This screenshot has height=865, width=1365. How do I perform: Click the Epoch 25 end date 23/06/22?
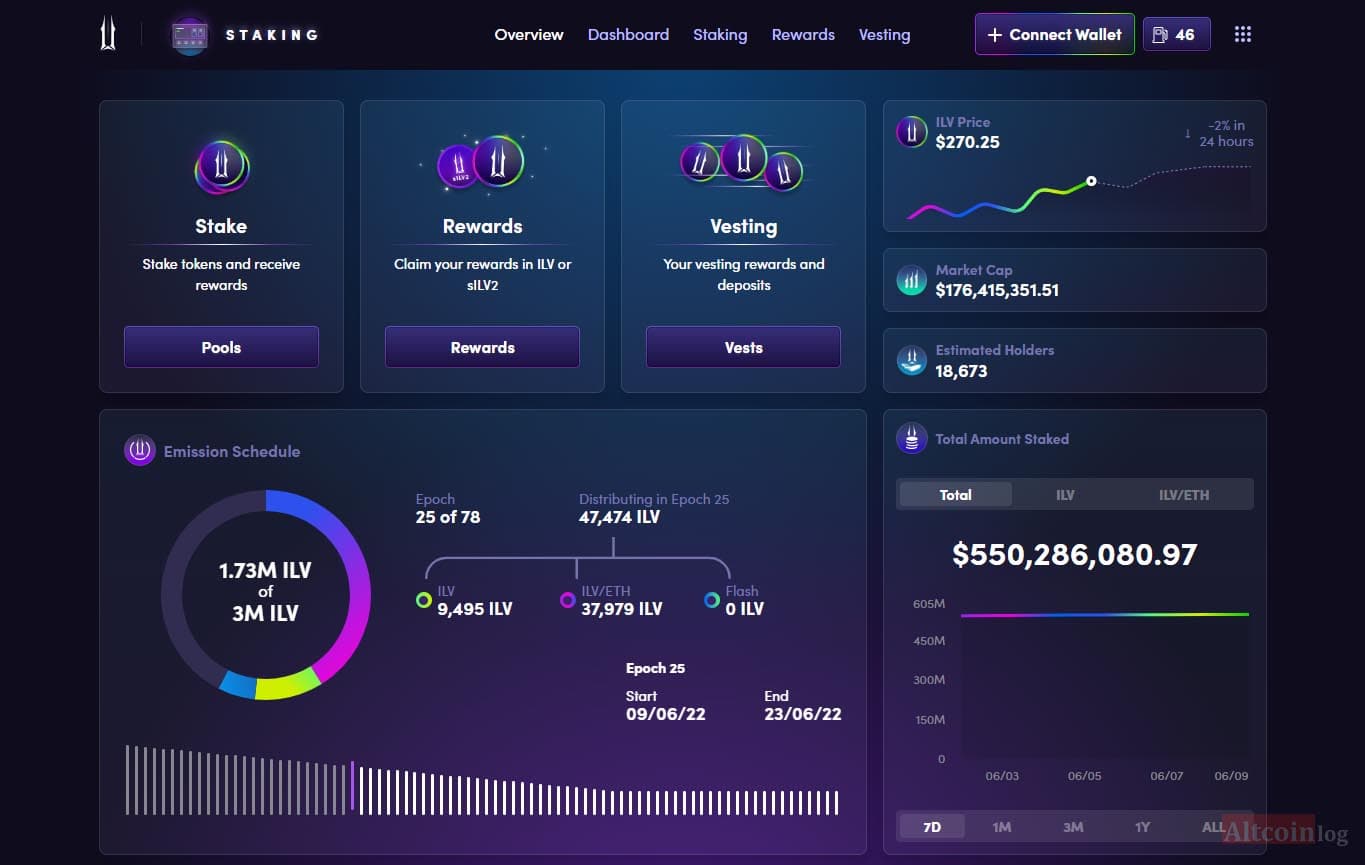tap(802, 714)
